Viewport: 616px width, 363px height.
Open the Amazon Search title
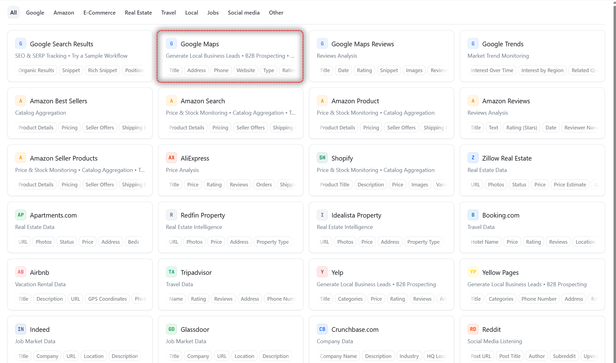[203, 101]
